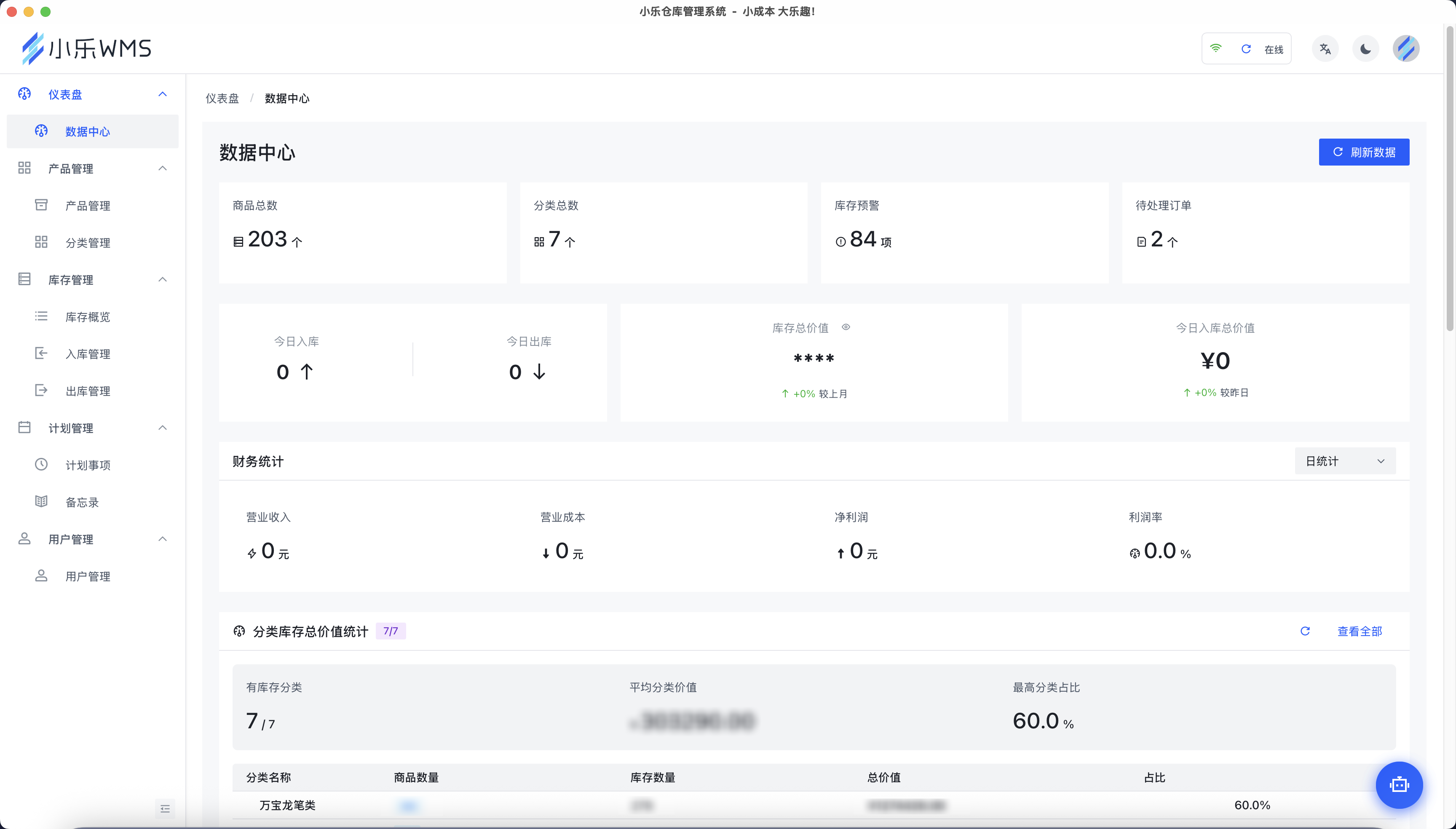The width and height of the screenshot is (1456, 829).
Task: Click the language translation icon
Action: (1325, 49)
